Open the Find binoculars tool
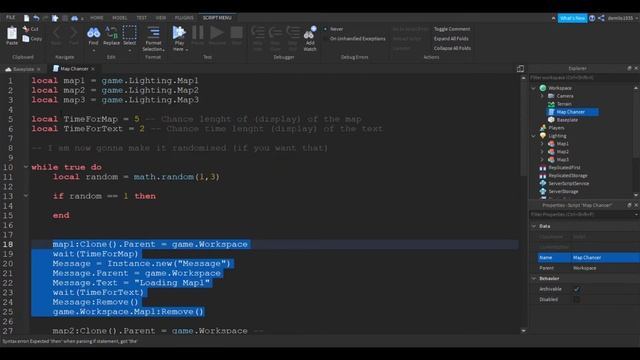Image resolution: width=640 pixels, height=360 pixels. tap(93, 33)
